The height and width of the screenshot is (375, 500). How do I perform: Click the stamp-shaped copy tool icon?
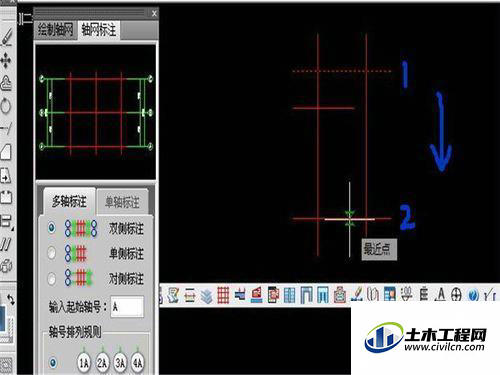click(6, 83)
